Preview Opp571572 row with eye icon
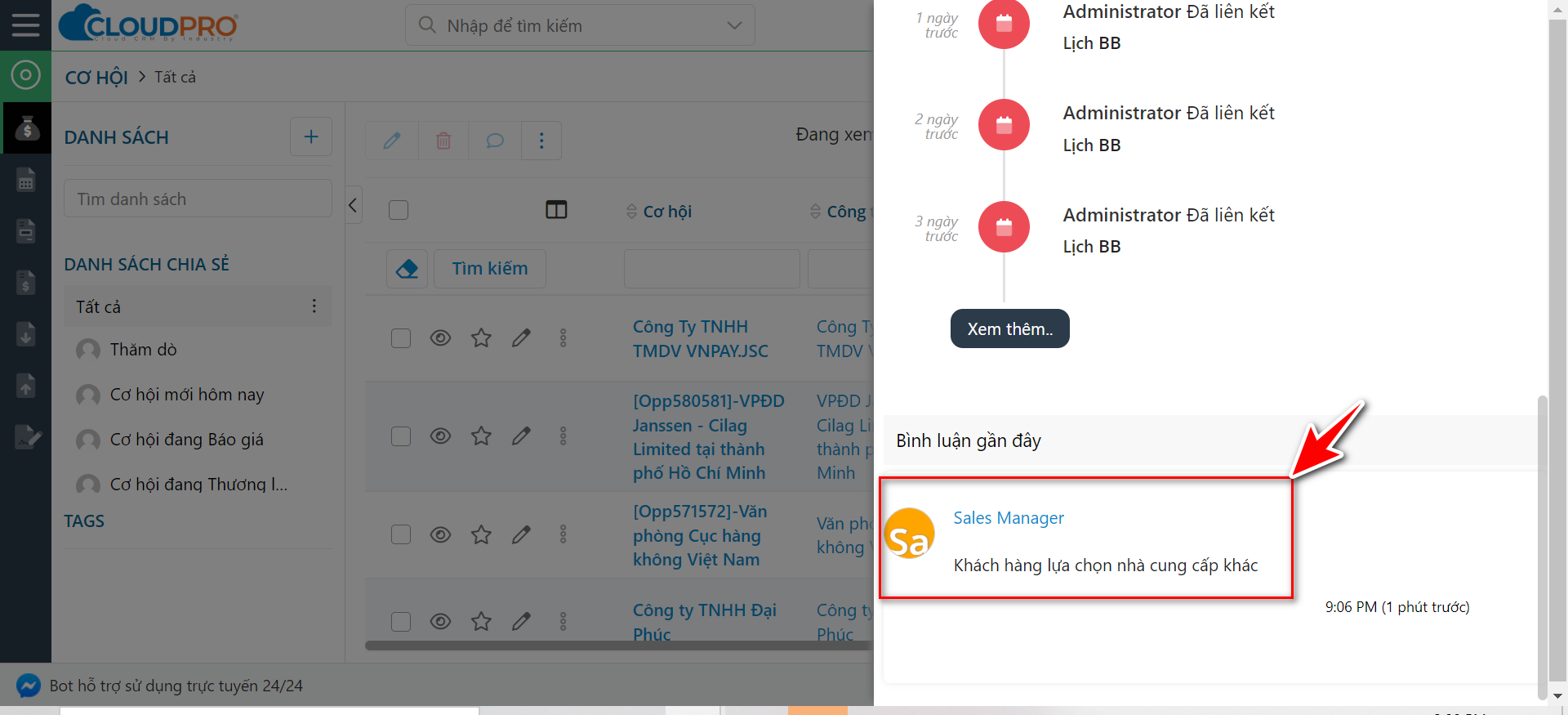The height and width of the screenshot is (715, 1568). pos(440,534)
